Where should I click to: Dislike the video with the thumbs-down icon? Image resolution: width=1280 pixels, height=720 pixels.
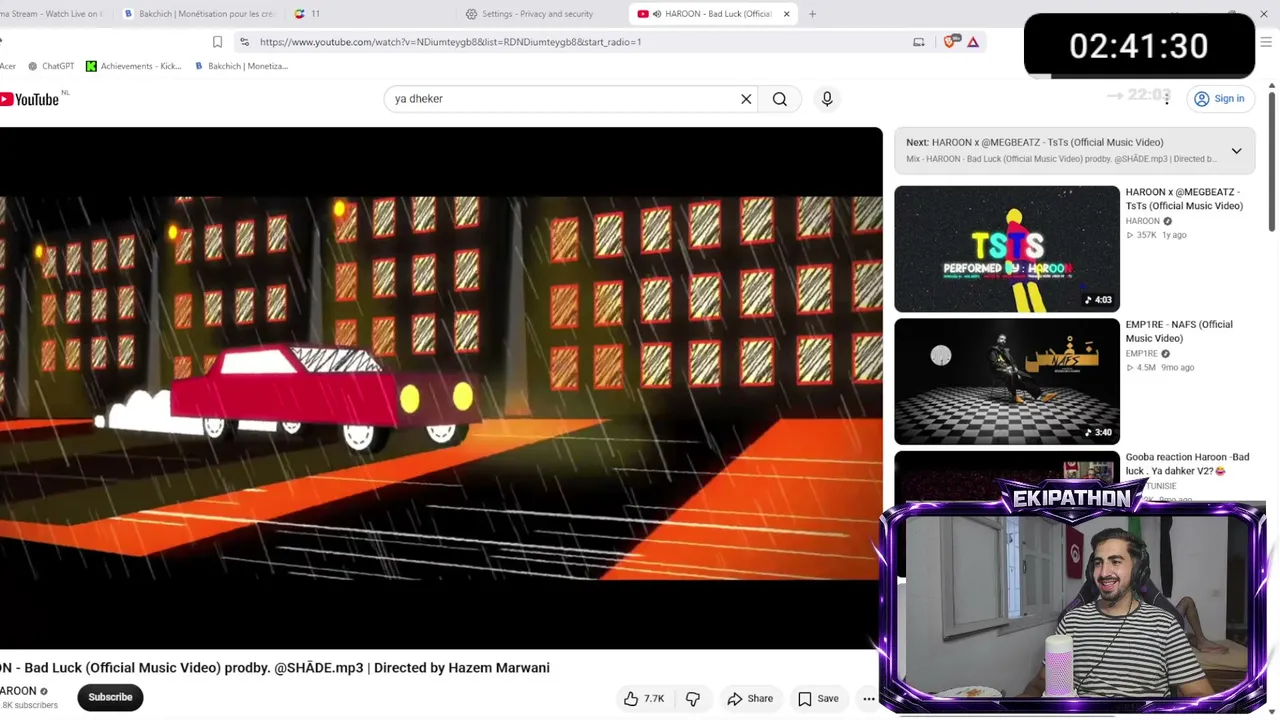[693, 699]
